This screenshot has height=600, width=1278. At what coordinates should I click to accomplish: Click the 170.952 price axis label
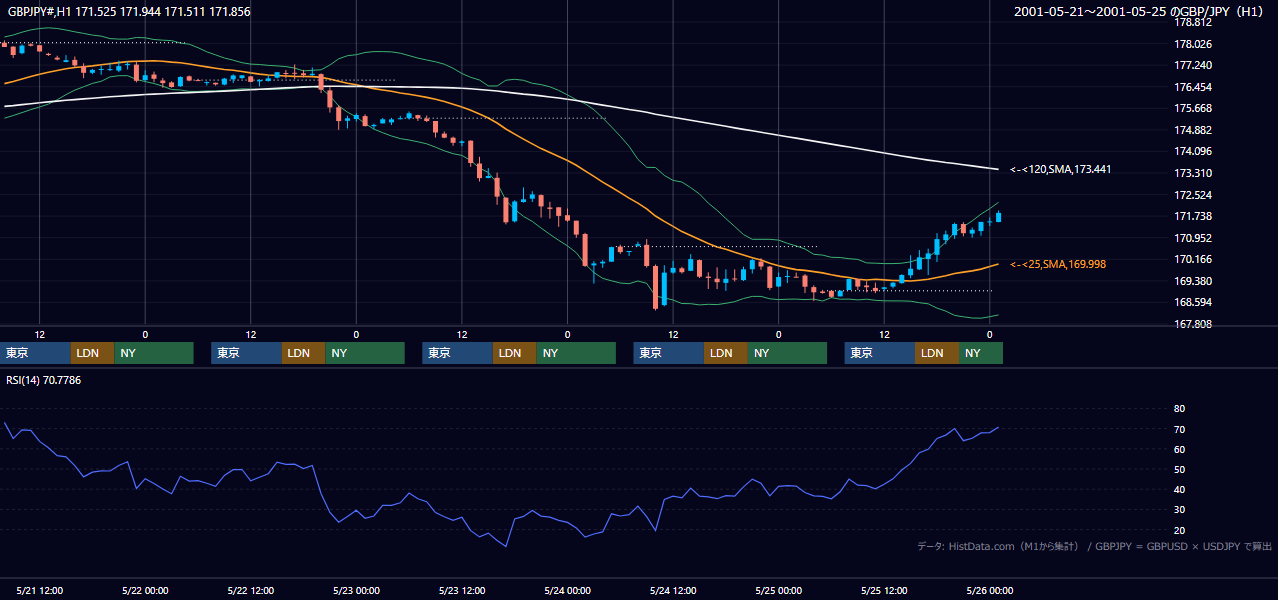[x=1193, y=238]
